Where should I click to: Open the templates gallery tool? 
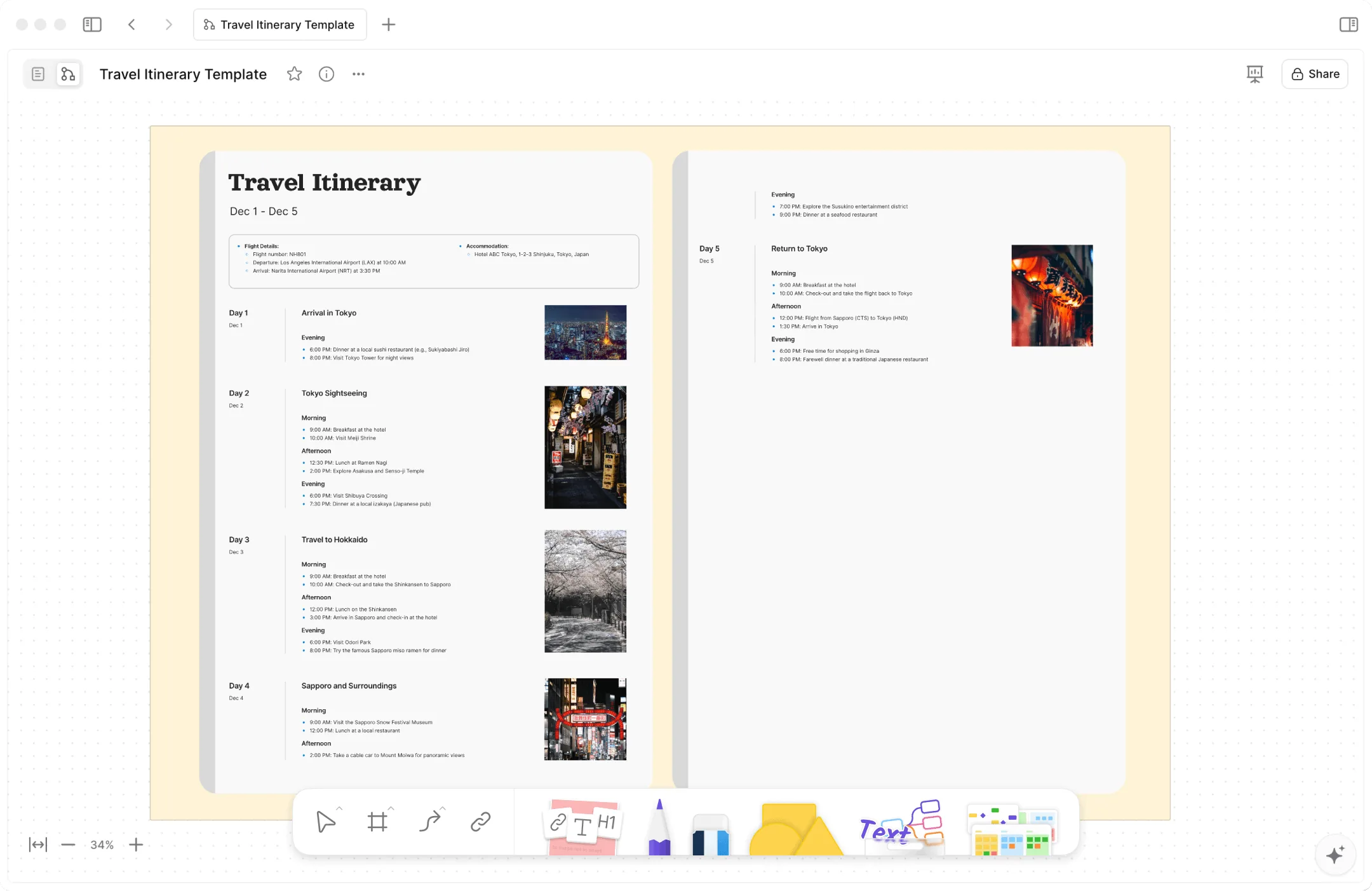coord(1011,830)
